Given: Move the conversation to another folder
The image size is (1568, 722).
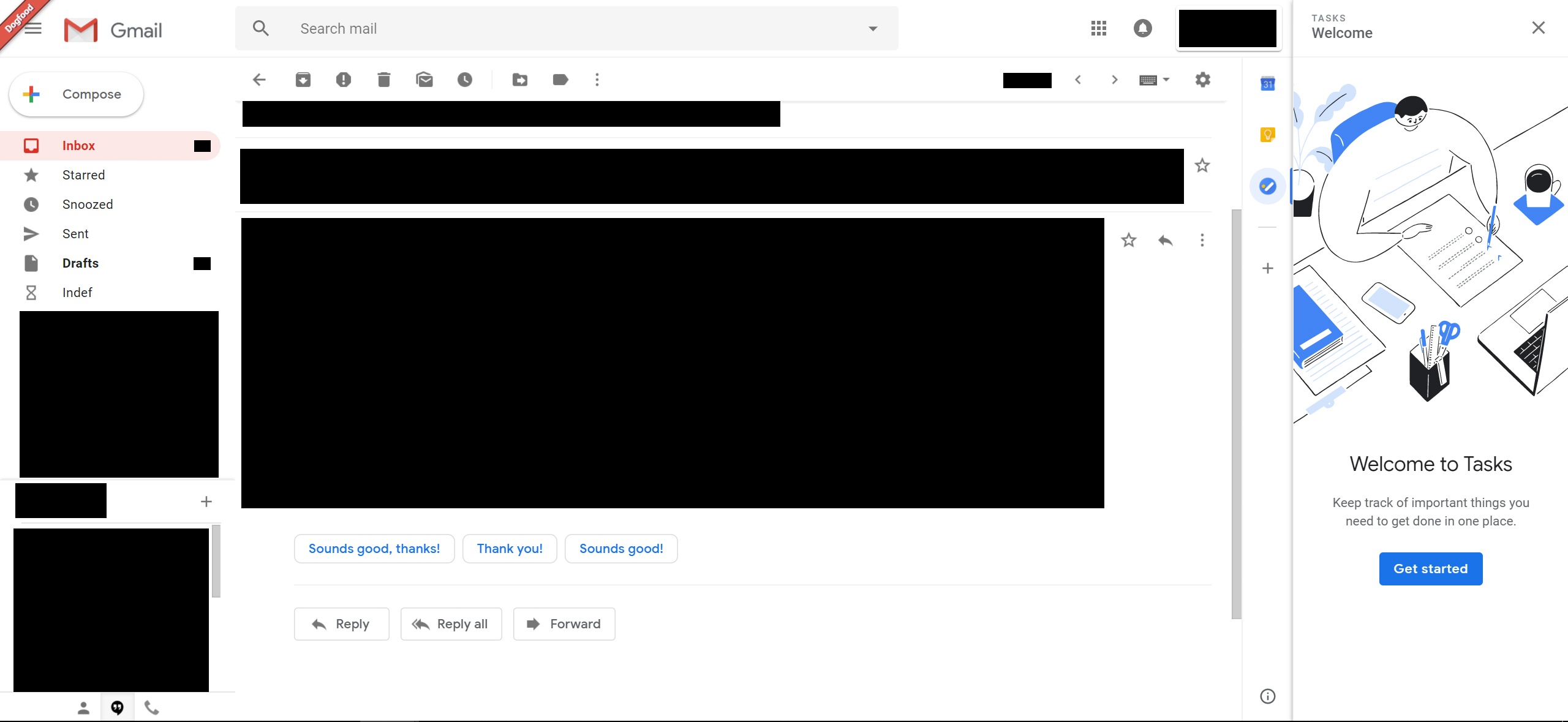Looking at the screenshot, I should (519, 80).
